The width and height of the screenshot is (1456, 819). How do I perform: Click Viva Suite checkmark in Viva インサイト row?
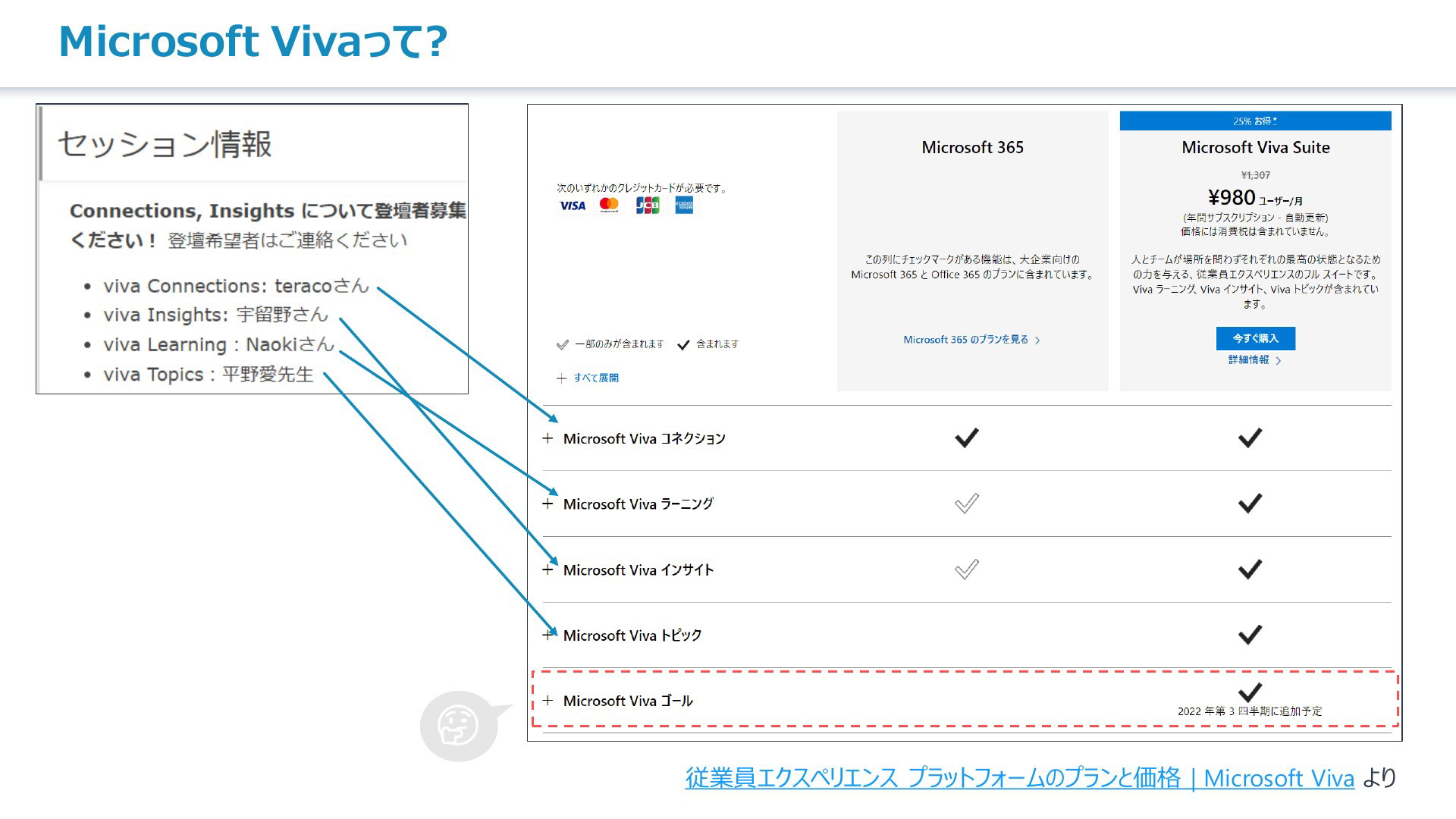1250,570
